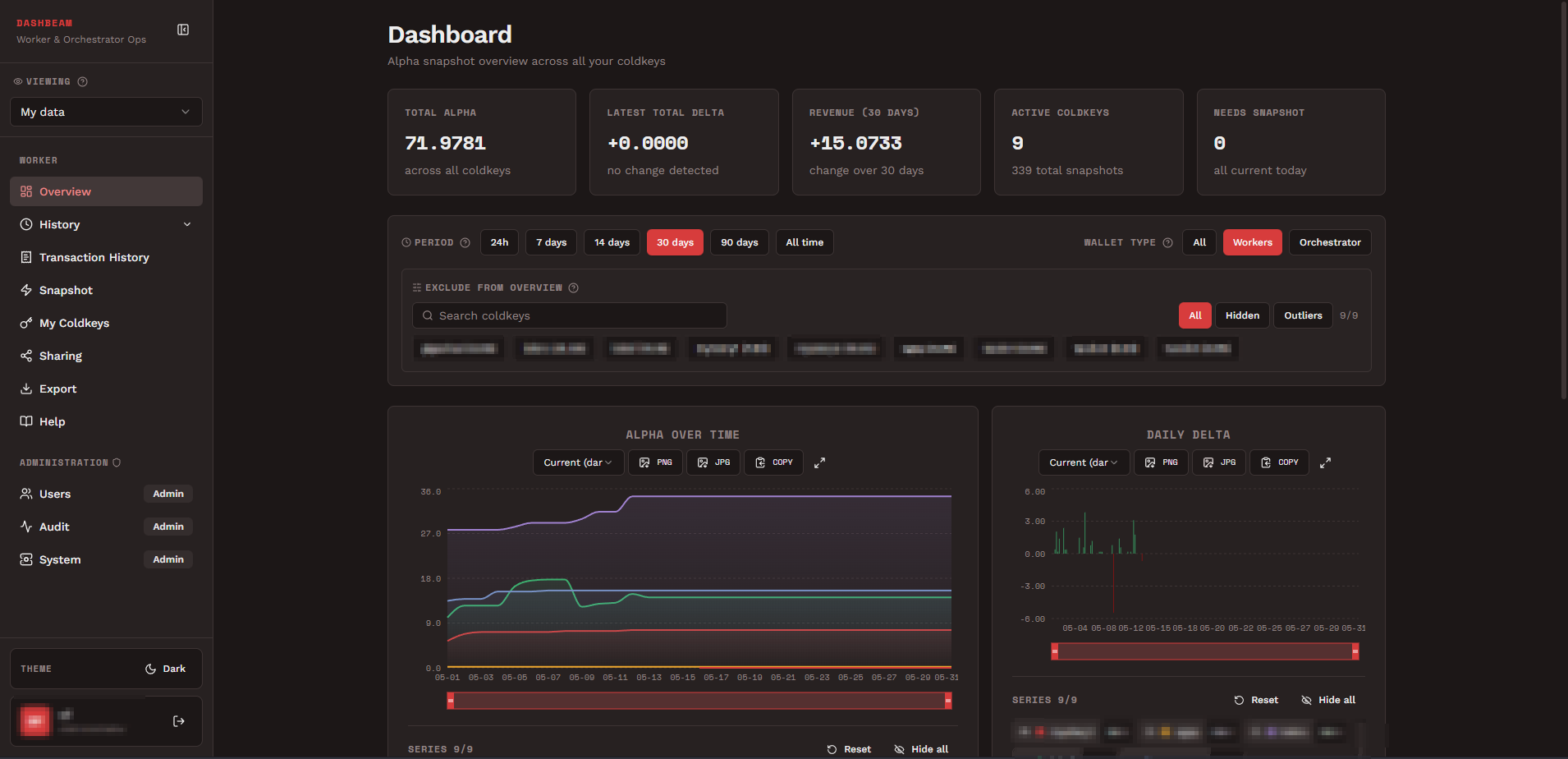
Task: Export Daily Delta chart as PNG
Action: click(1162, 462)
